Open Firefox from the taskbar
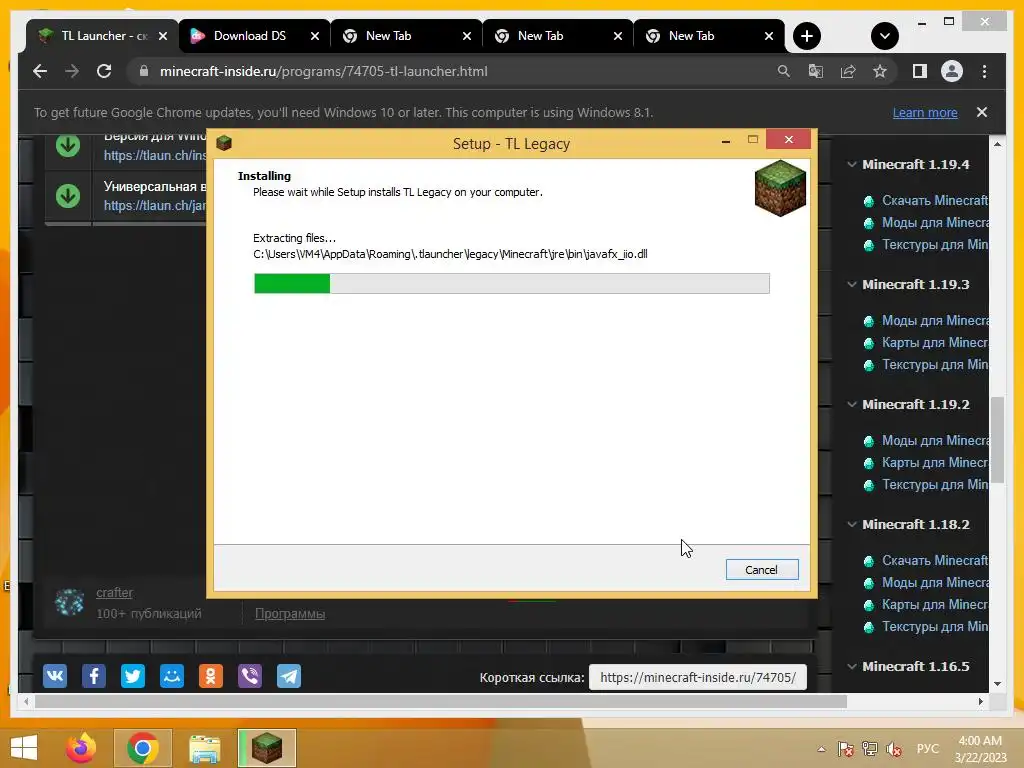This screenshot has height=768, width=1024. click(81, 748)
